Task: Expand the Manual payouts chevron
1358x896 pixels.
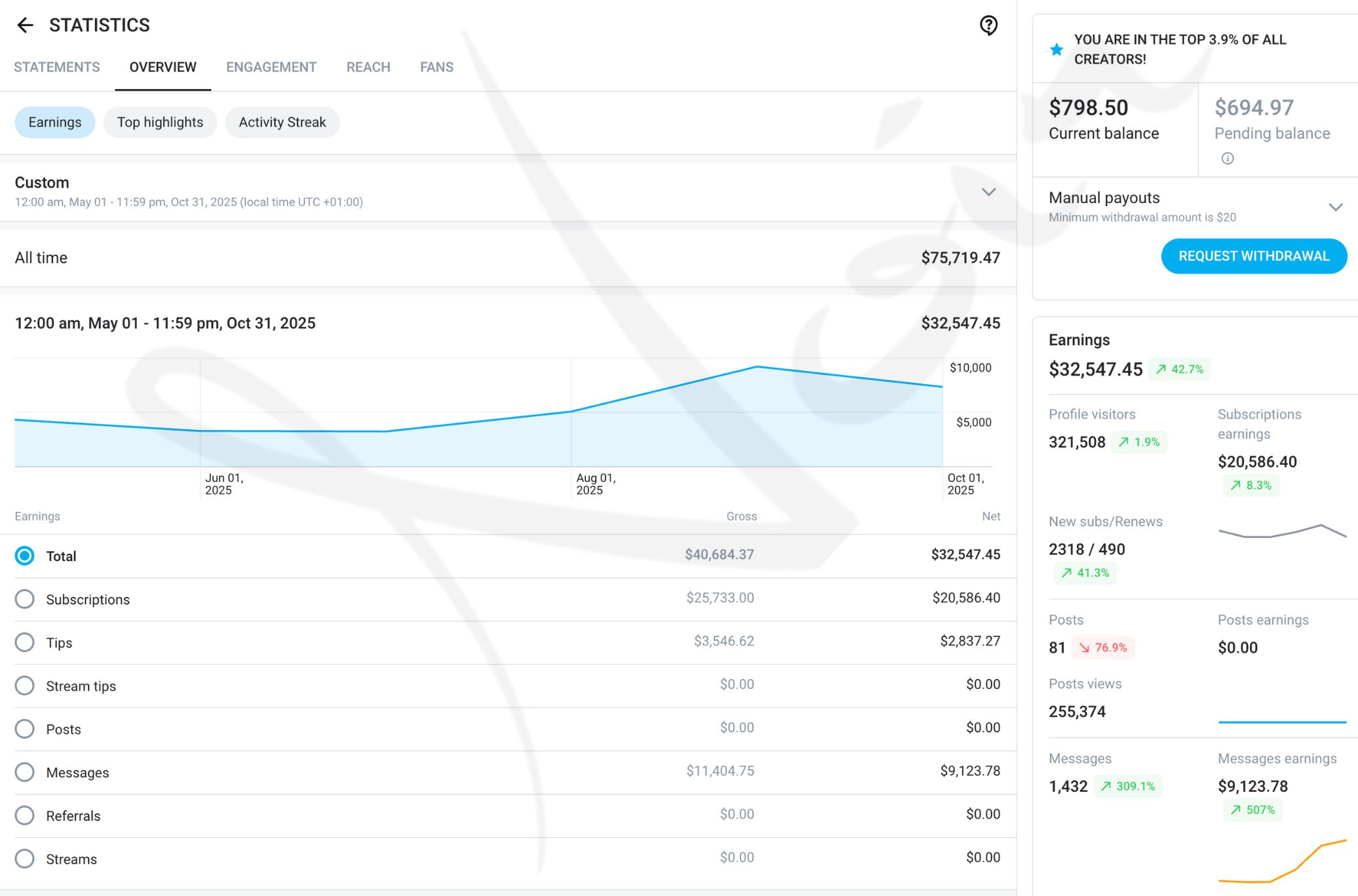Action: (1335, 207)
